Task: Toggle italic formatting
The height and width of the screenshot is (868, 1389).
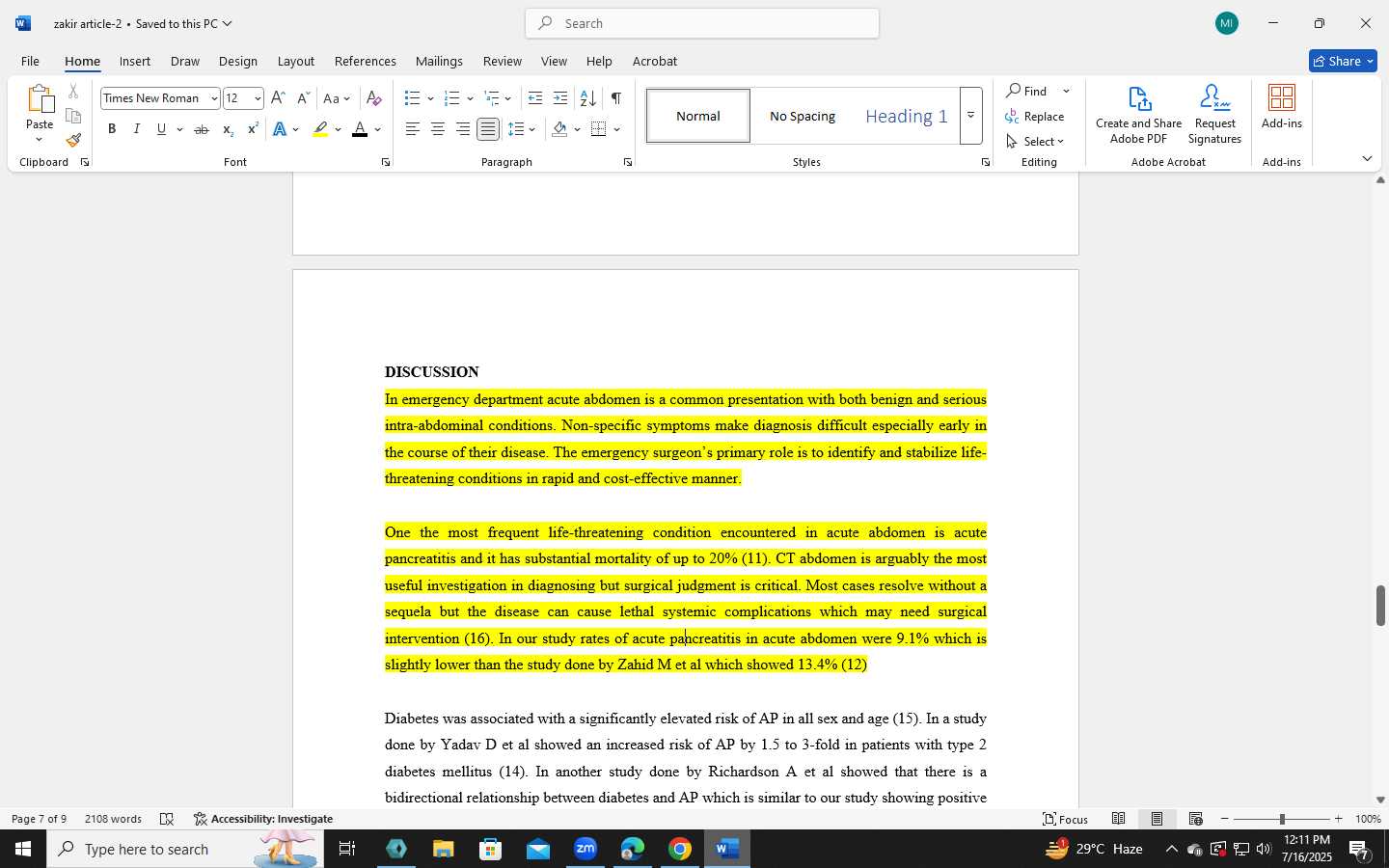Action: pyautogui.click(x=136, y=129)
